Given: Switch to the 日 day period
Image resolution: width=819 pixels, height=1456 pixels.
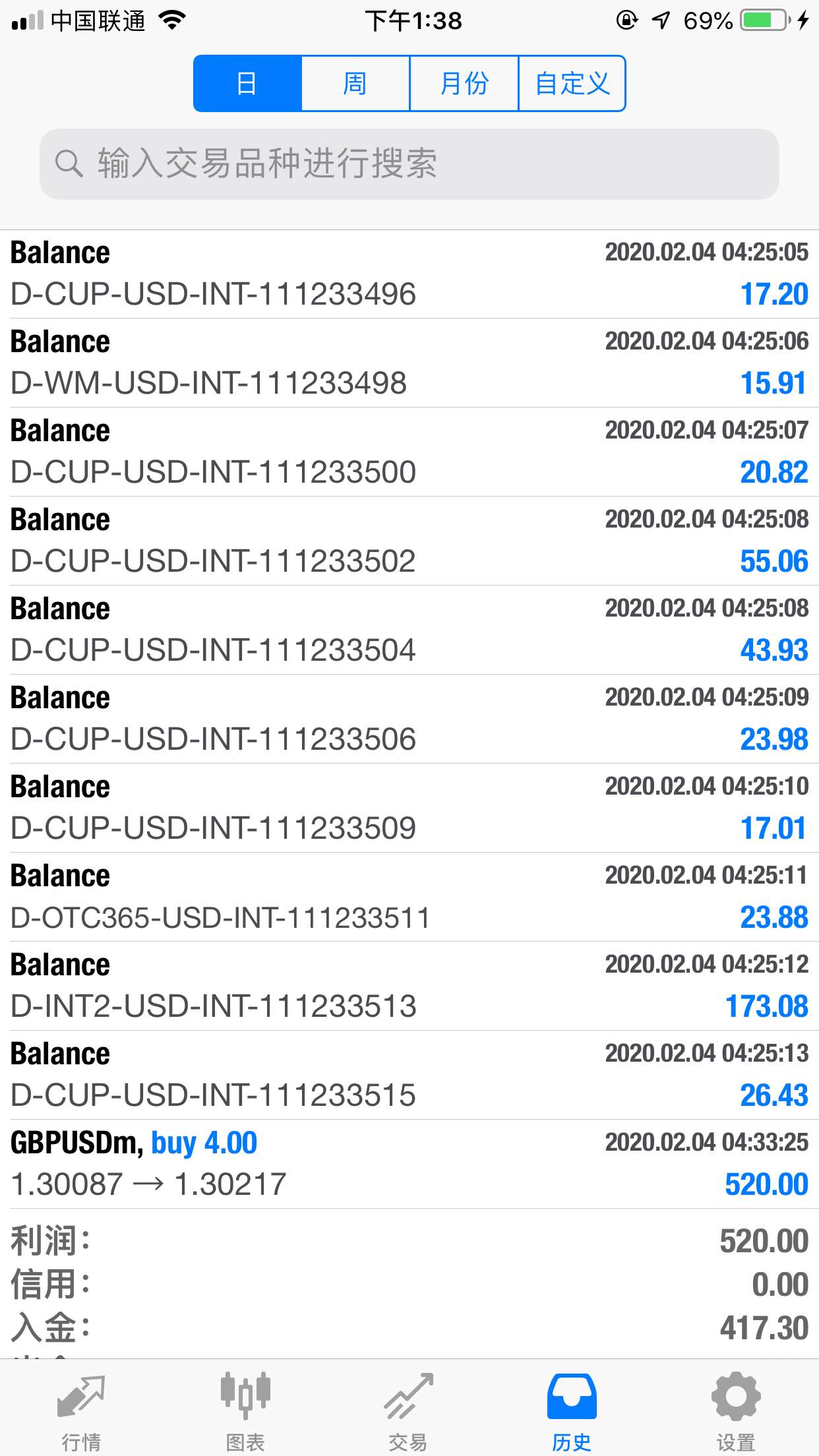Looking at the screenshot, I should point(247,84).
